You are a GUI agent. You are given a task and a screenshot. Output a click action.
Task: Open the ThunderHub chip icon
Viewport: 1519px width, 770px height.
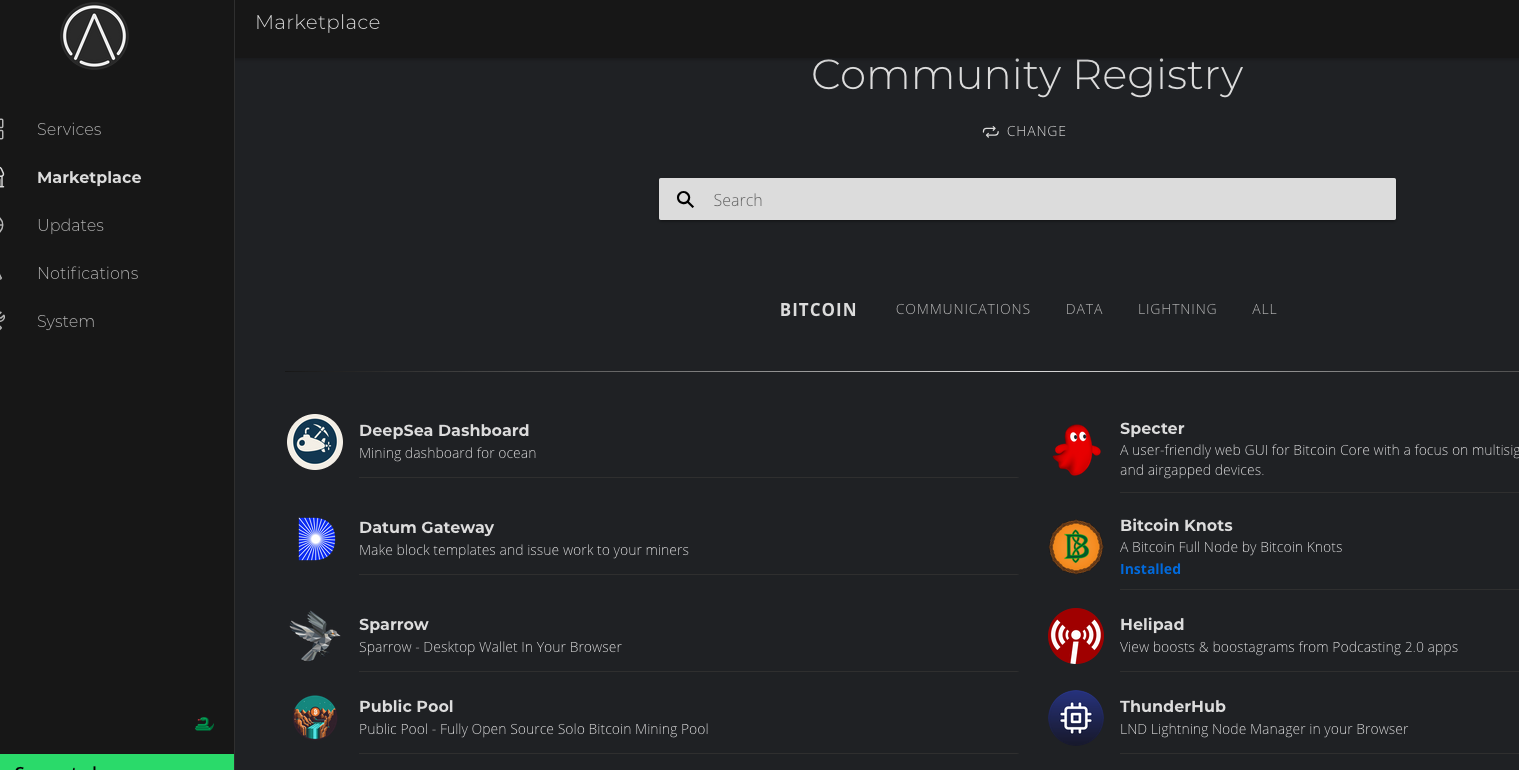1076,717
